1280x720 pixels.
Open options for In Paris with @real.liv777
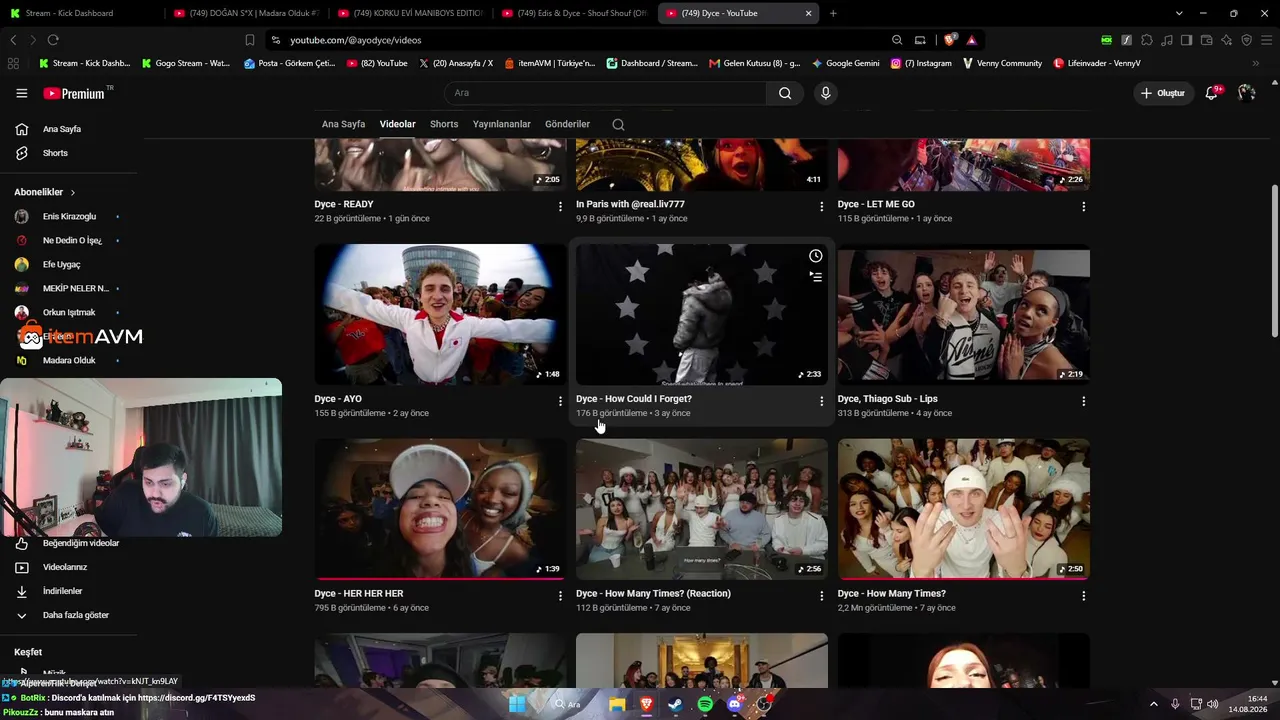[x=822, y=206]
